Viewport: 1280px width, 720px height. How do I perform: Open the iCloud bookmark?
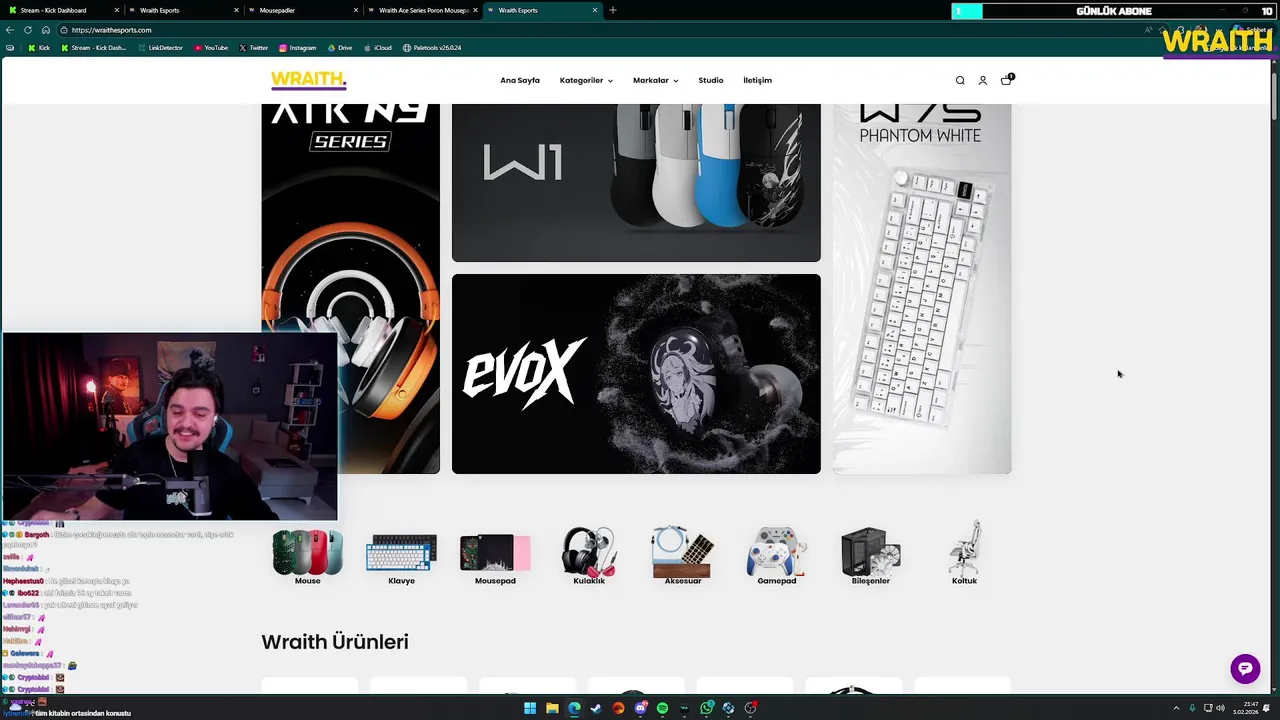[378, 48]
